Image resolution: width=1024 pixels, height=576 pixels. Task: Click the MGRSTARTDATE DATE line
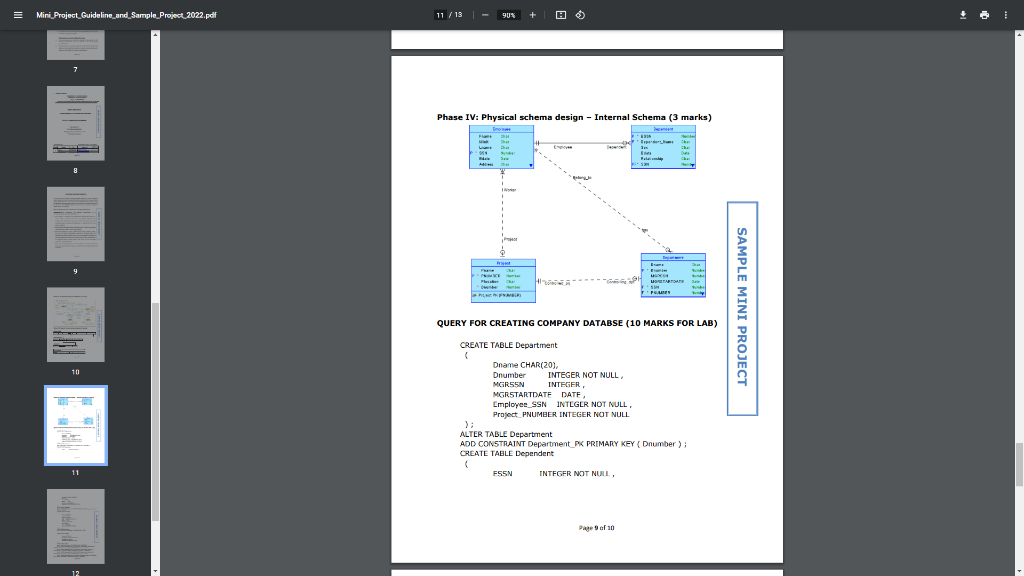[x=539, y=394]
